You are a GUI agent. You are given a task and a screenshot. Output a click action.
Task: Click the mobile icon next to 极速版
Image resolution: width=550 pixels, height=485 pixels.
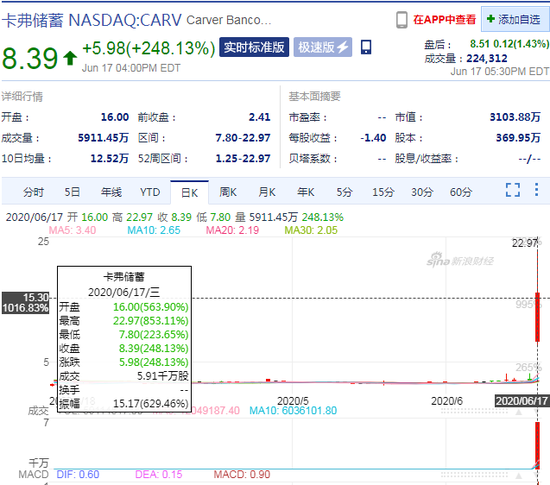(x=366, y=47)
